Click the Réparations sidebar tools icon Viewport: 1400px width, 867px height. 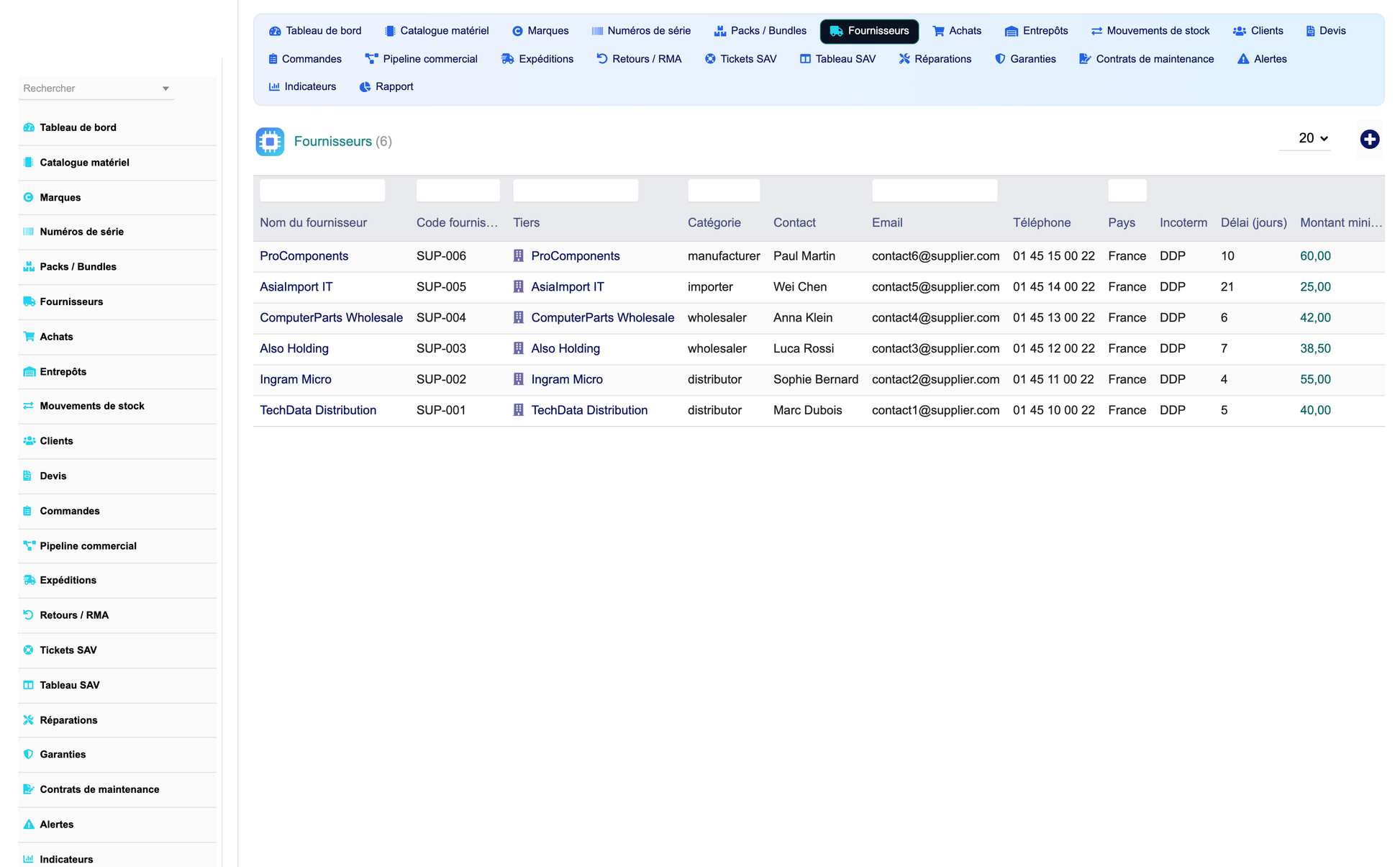pos(29,720)
